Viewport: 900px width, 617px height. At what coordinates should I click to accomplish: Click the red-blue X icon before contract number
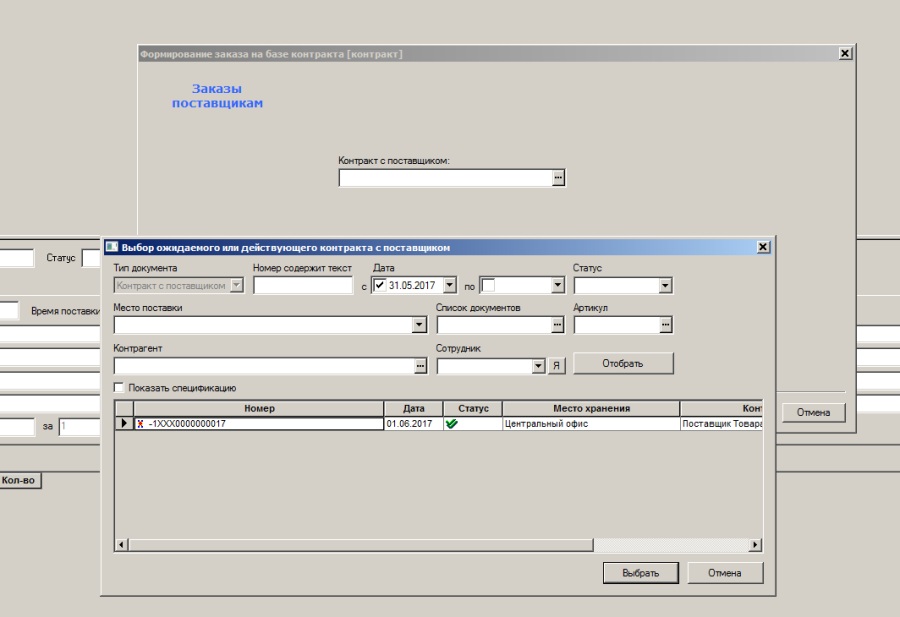[x=140, y=424]
